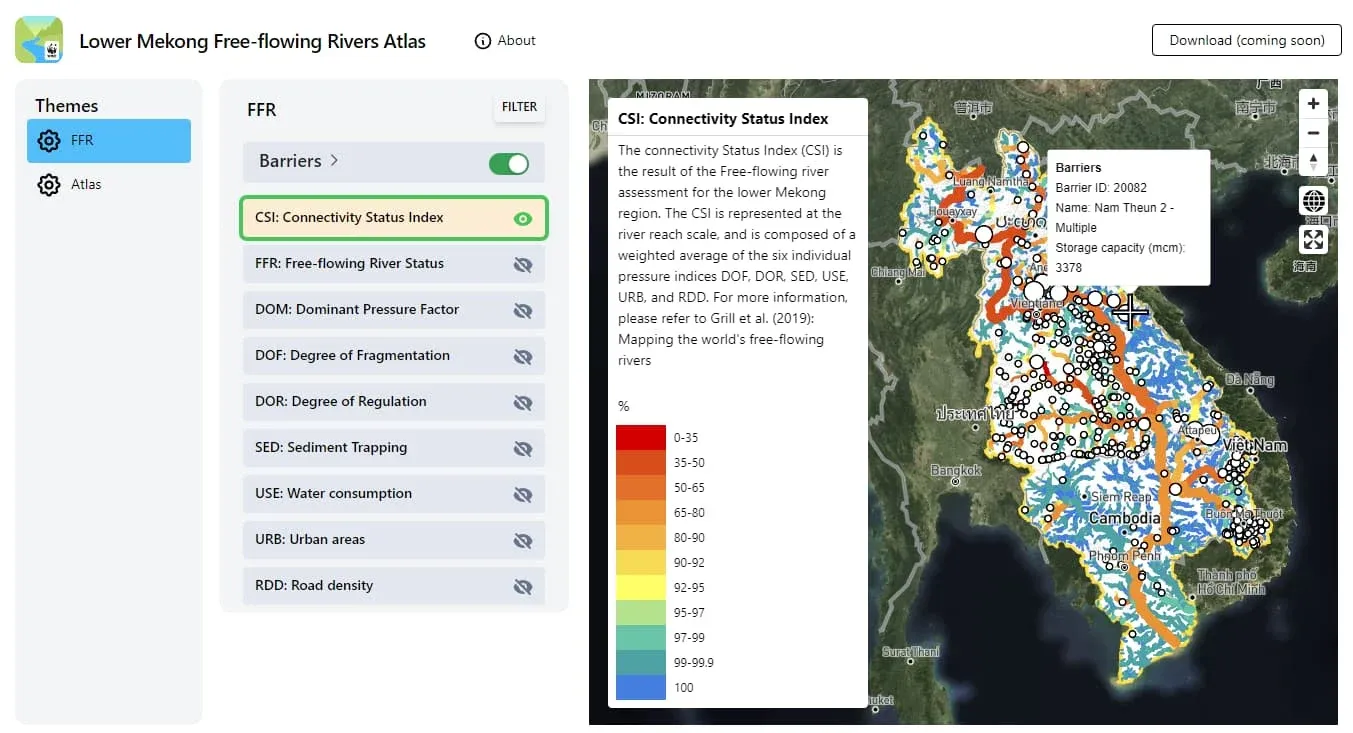
Task: Show the SED Sediment Trapping layer
Action: click(x=522, y=448)
